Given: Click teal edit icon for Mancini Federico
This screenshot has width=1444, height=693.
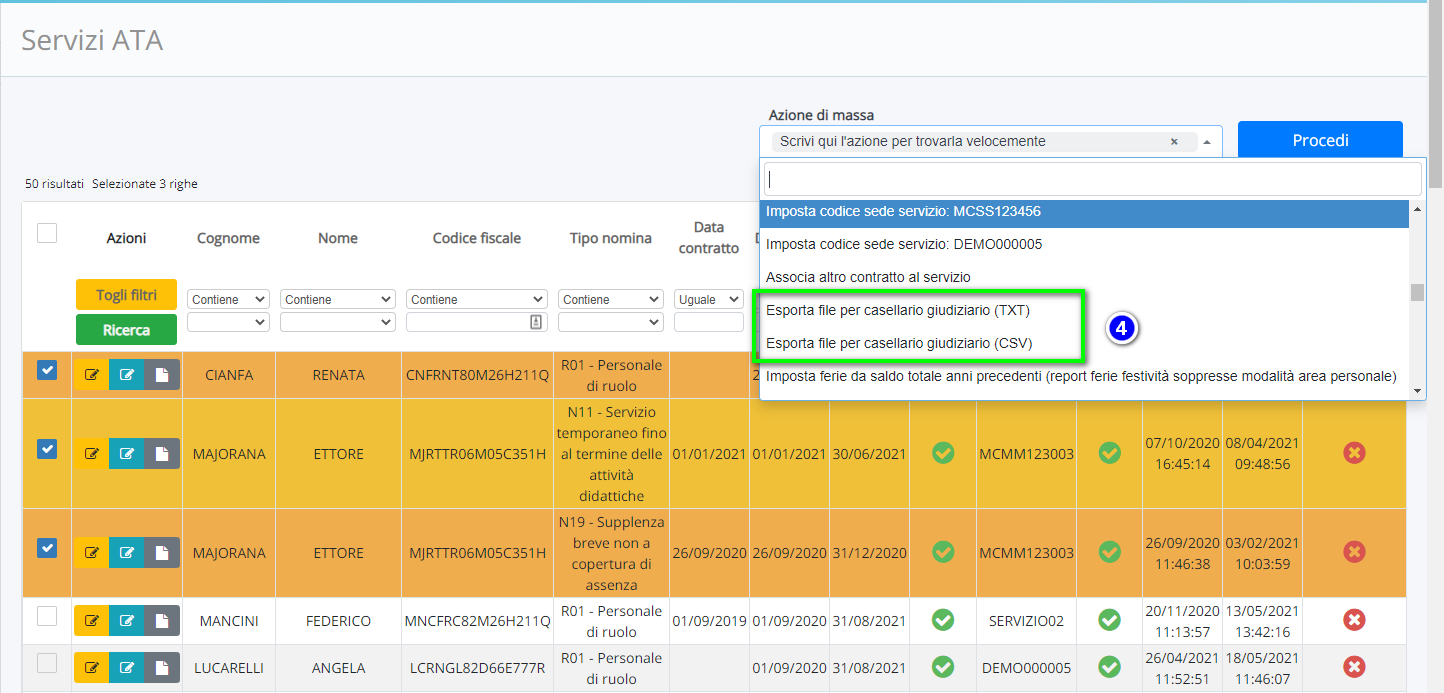Looking at the screenshot, I should point(127,621).
